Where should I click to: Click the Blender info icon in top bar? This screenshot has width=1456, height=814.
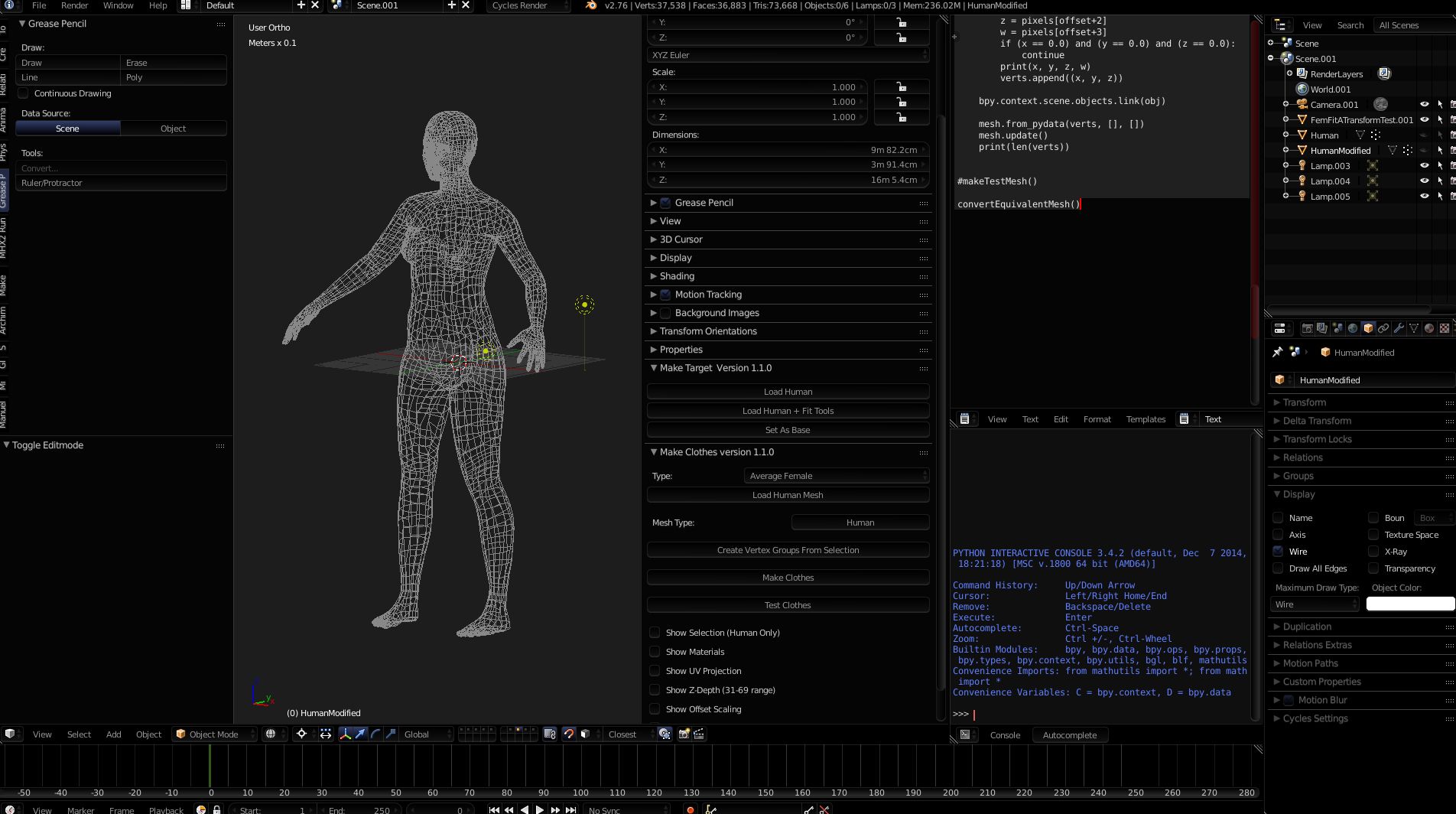point(10,5)
